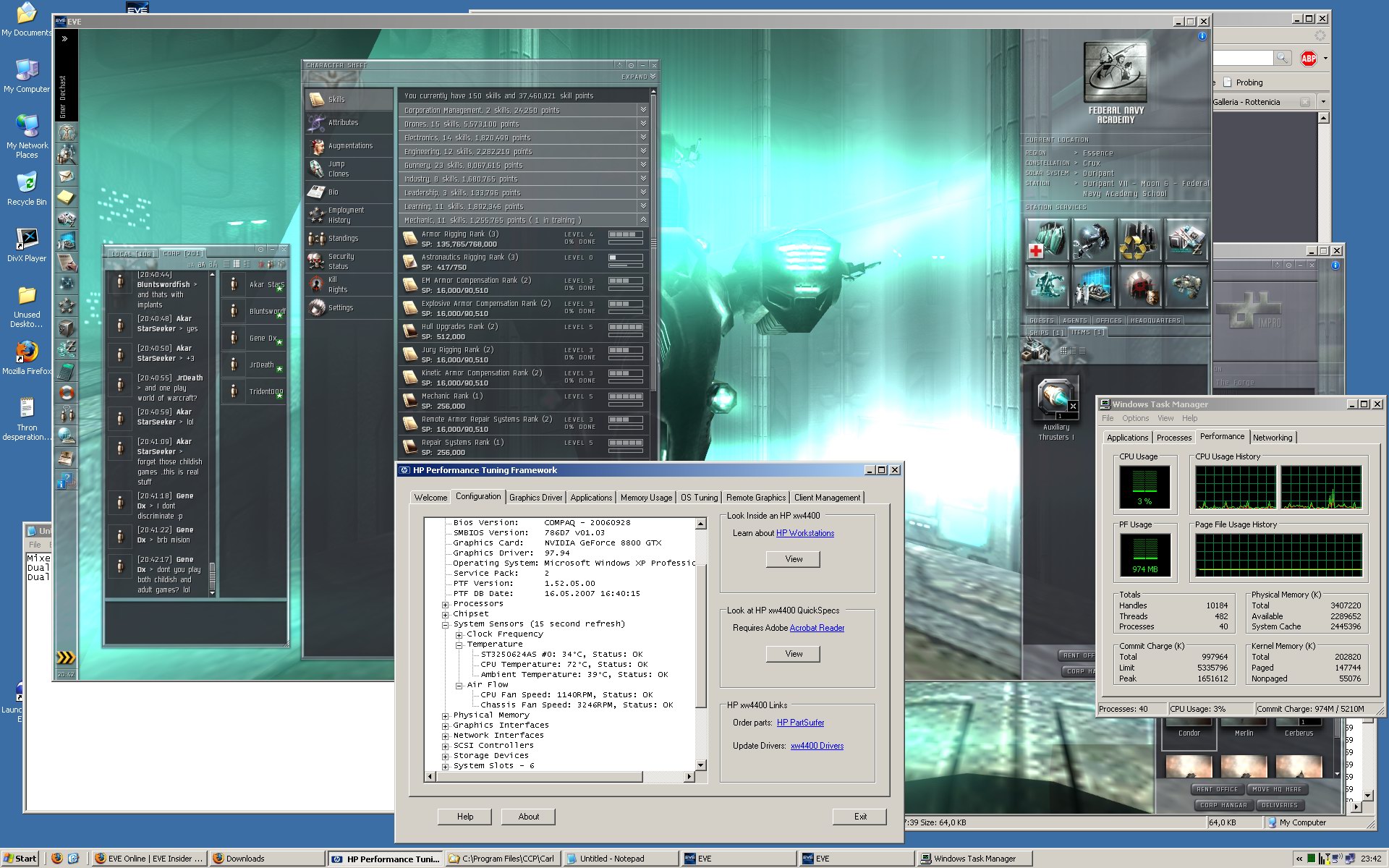Click the medical station service icon
1389x868 pixels.
click(x=1046, y=240)
